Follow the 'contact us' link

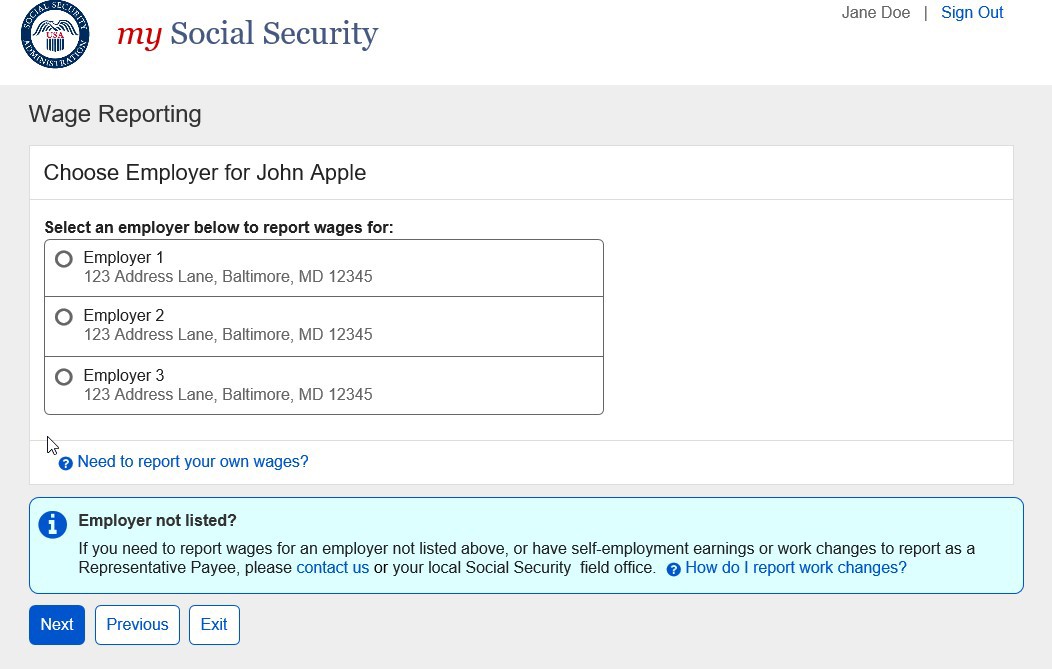click(333, 568)
